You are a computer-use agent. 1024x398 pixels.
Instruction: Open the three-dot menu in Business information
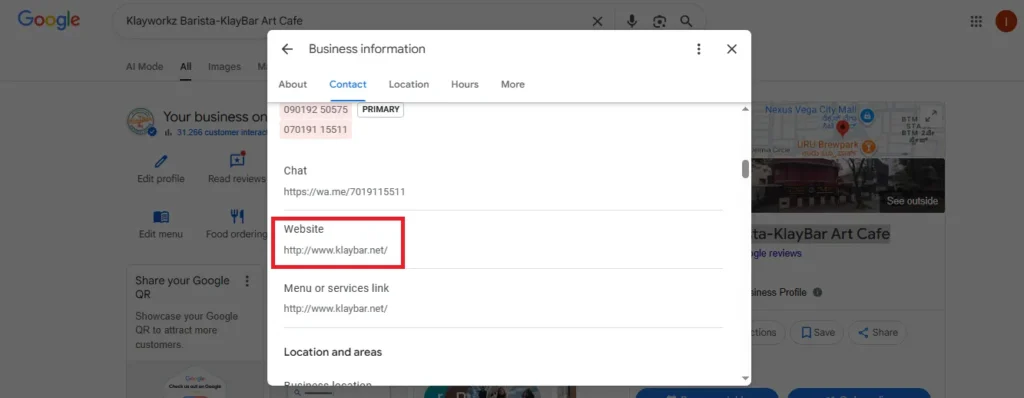(699, 49)
